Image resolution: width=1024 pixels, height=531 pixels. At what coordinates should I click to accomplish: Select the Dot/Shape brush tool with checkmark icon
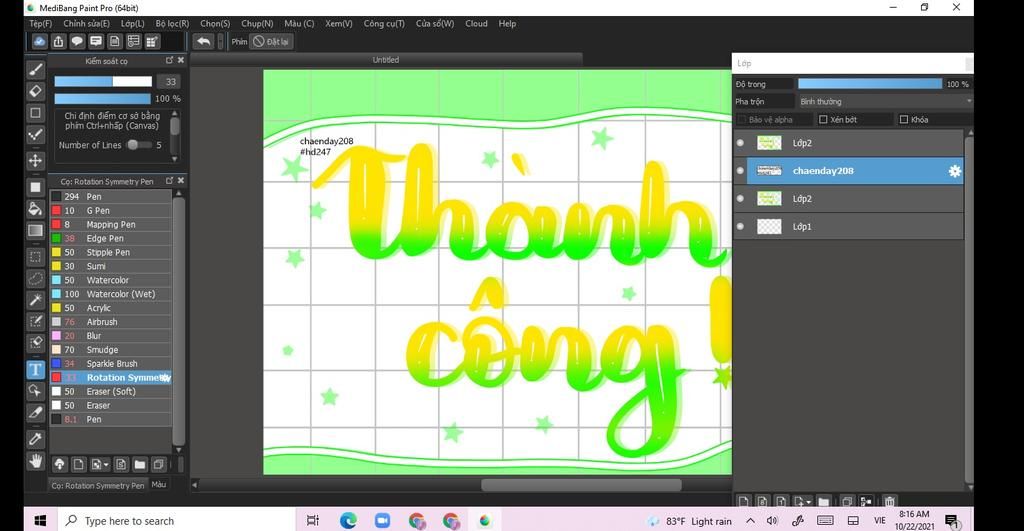coord(36,135)
